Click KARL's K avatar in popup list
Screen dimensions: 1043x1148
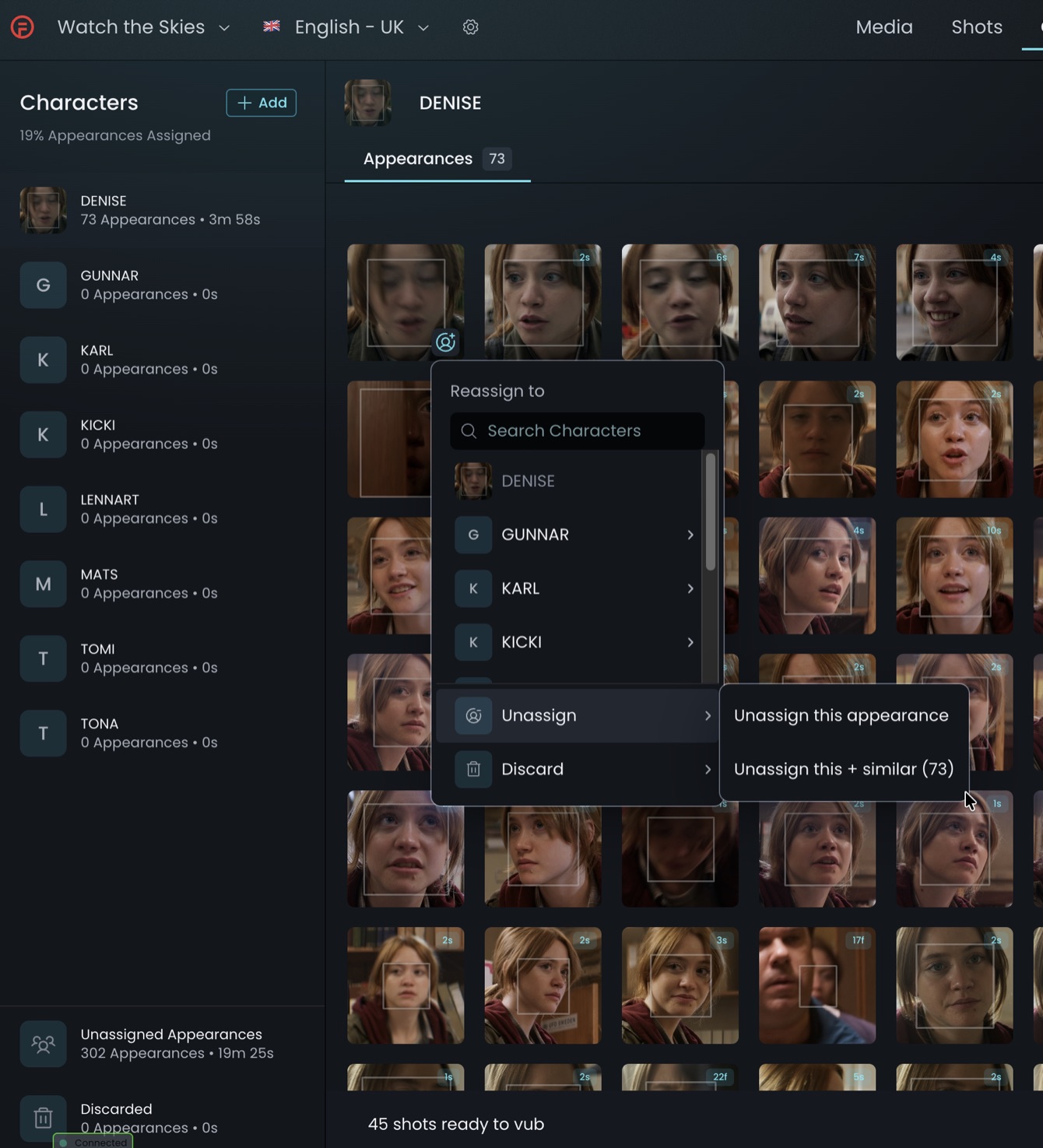473,588
